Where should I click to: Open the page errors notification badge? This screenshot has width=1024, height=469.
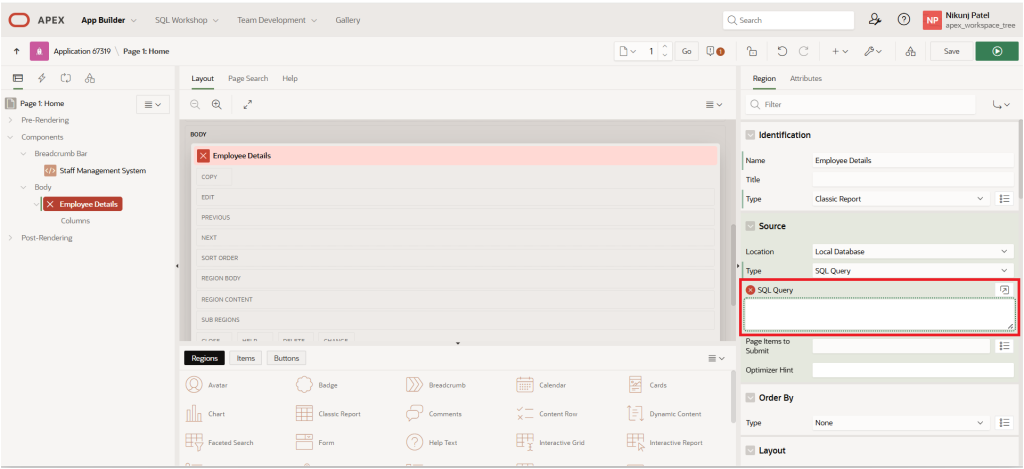715,51
